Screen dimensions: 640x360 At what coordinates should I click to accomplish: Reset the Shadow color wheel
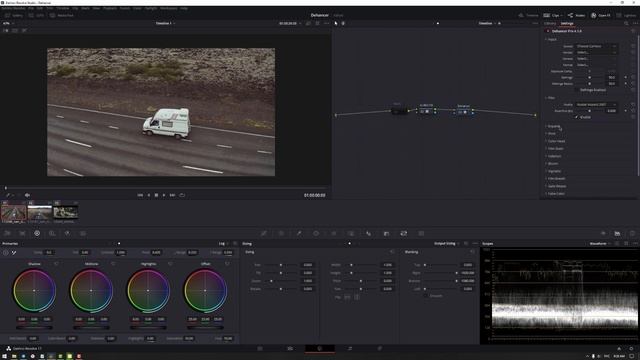(56, 264)
